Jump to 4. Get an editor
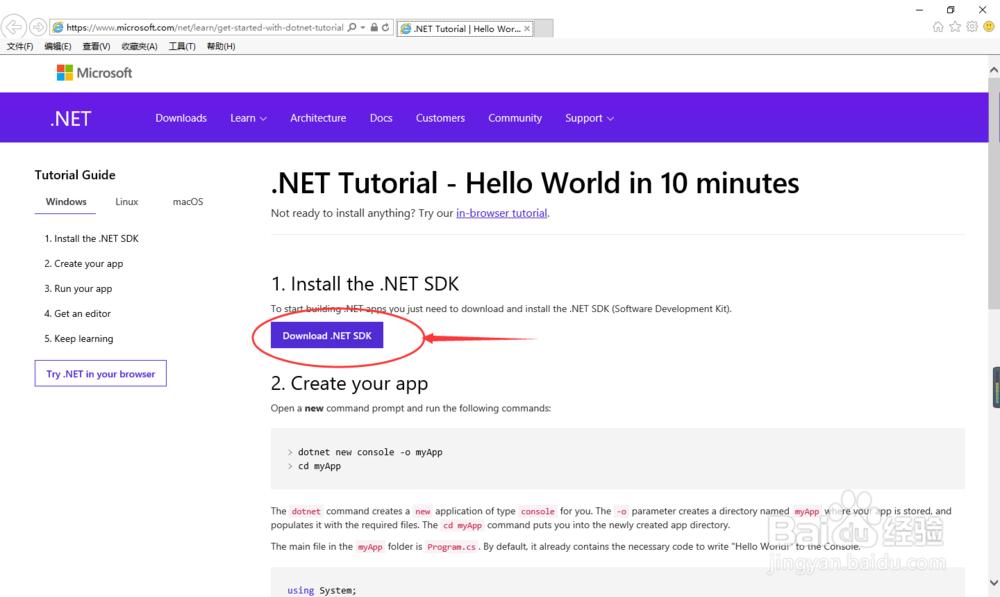The width and height of the screenshot is (1000, 597). tap(77, 313)
